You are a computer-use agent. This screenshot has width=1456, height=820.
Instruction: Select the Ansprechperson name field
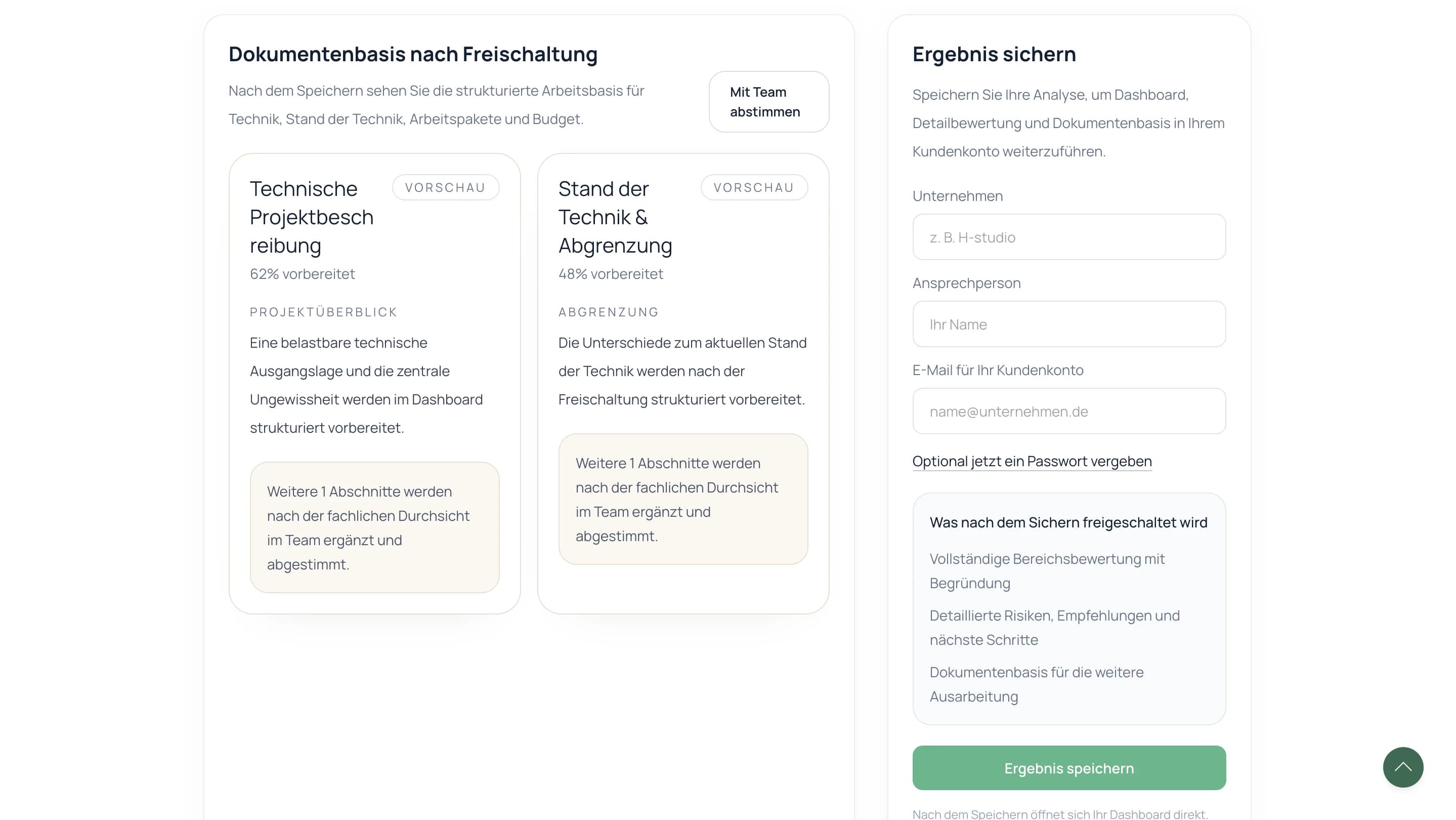coord(1068,324)
